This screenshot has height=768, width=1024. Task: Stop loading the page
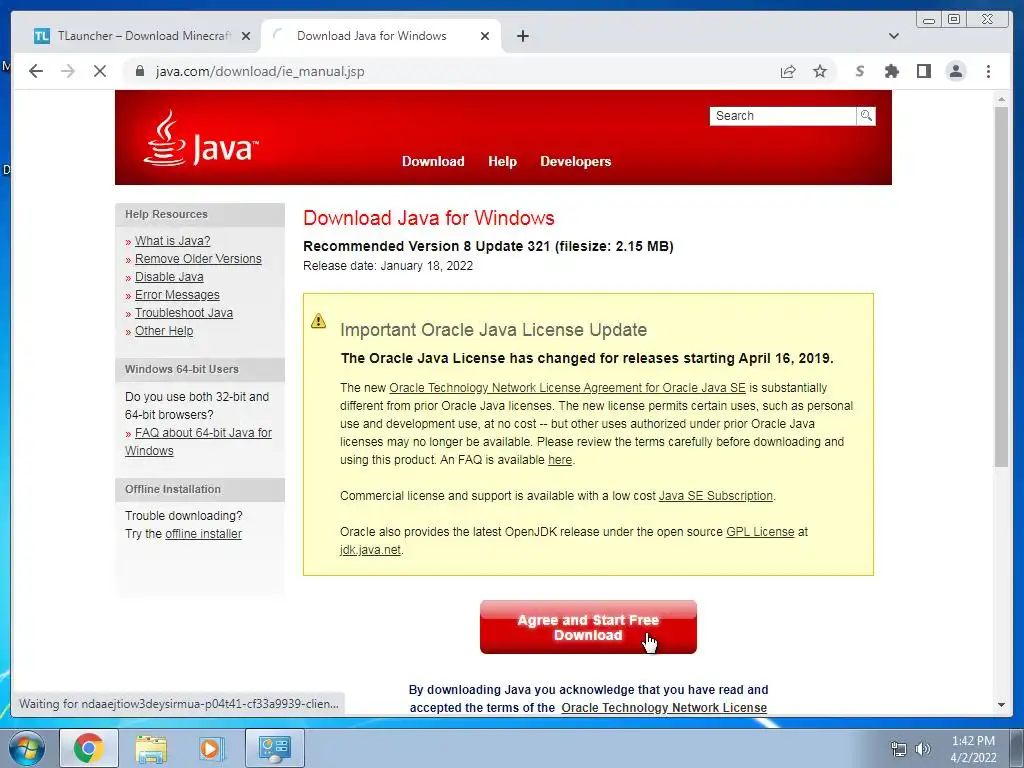click(x=99, y=71)
